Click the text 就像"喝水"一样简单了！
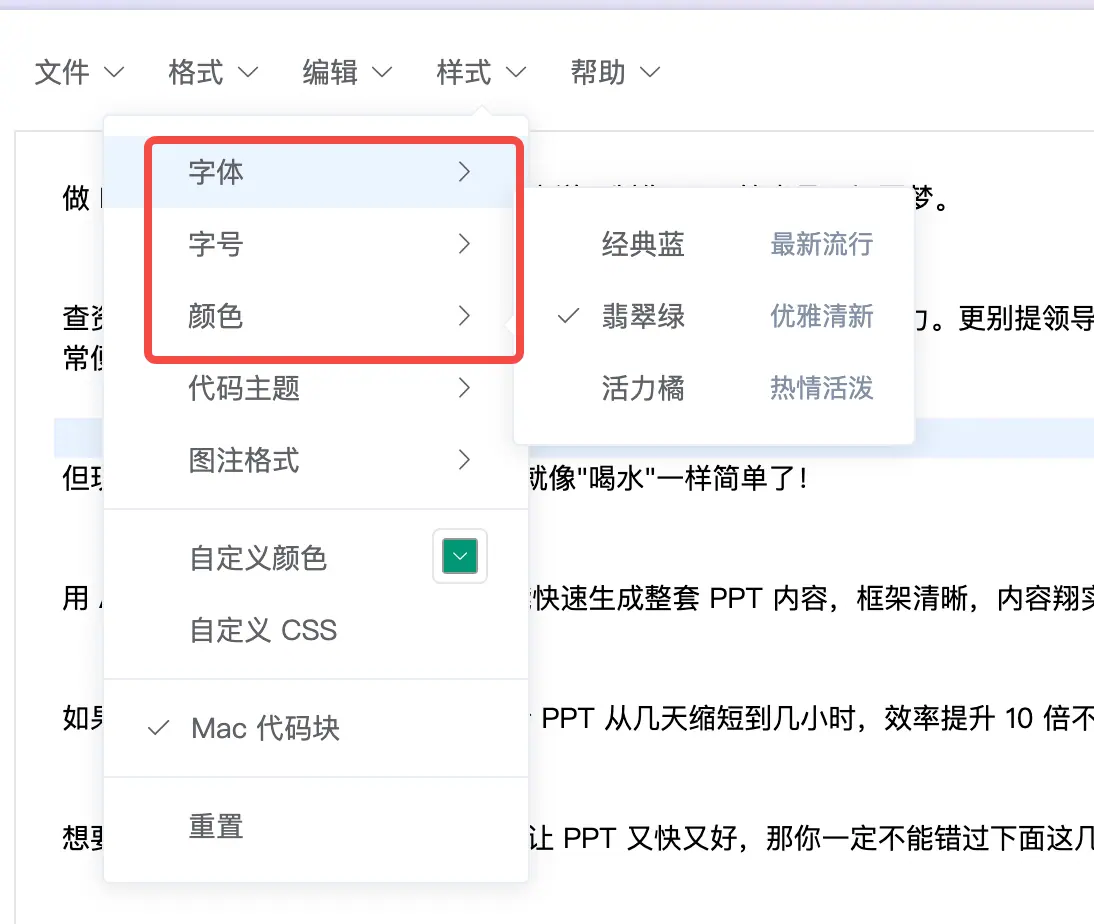Viewport: 1094px width, 924px height. 668,479
